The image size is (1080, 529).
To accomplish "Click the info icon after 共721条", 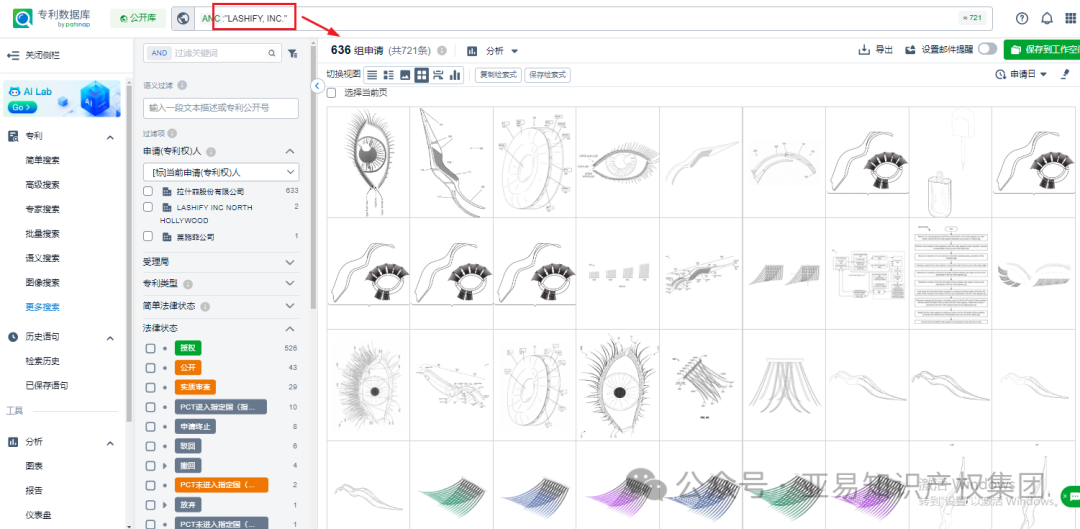I will (x=442, y=51).
